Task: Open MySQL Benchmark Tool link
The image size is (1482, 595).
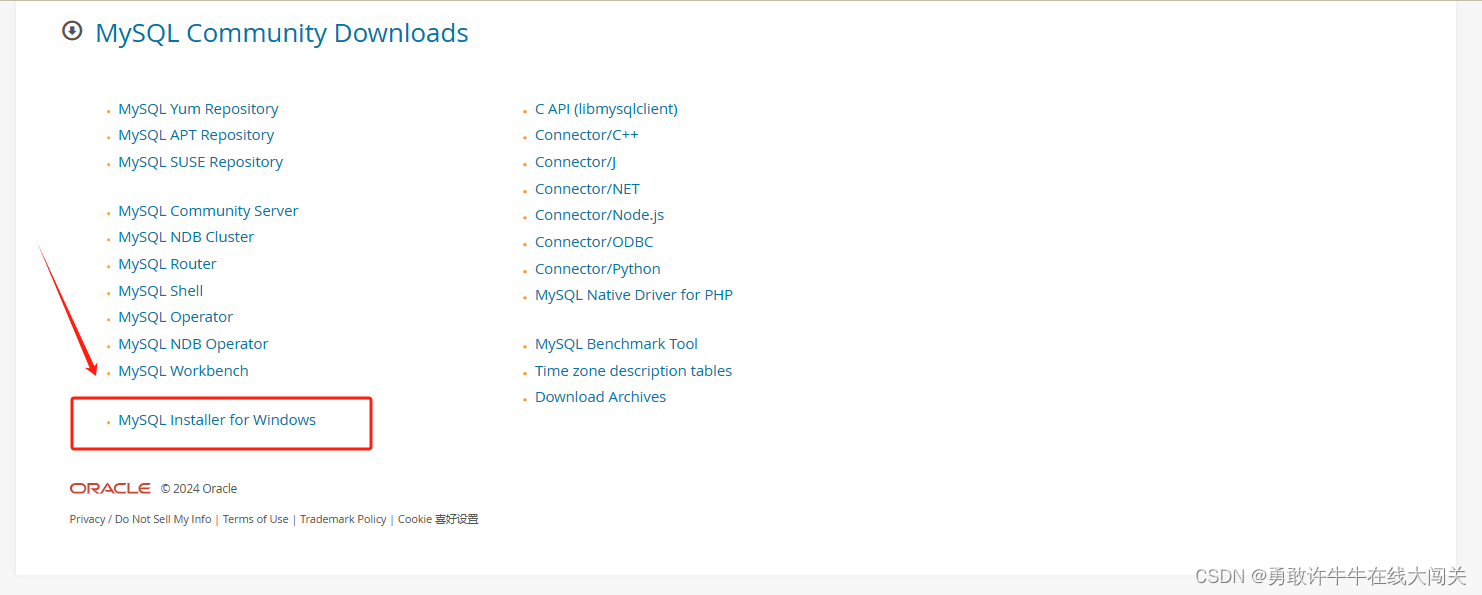Action: click(x=616, y=344)
